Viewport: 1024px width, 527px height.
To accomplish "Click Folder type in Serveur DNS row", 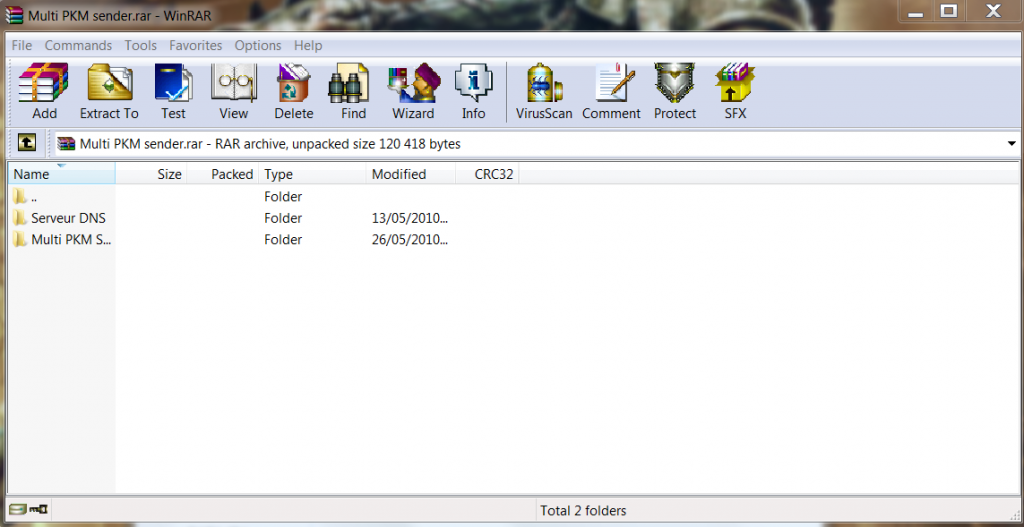I will pos(283,218).
